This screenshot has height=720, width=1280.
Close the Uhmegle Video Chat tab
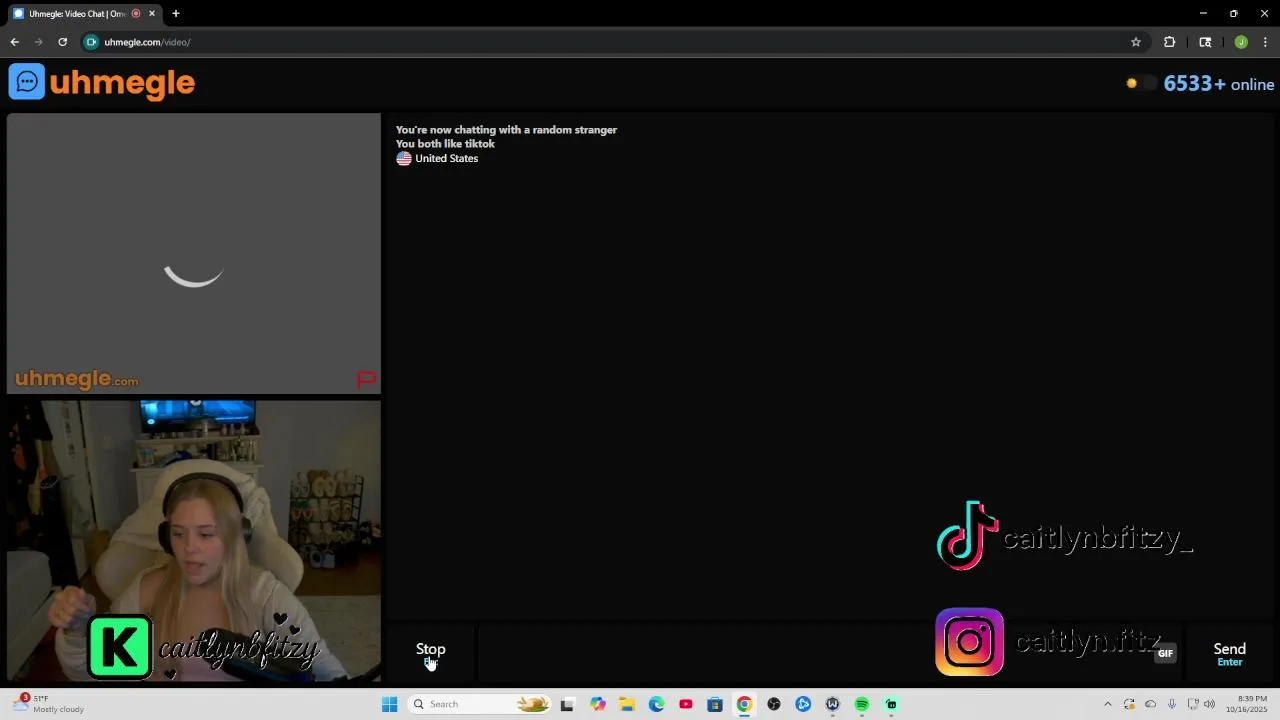click(x=152, y=14)
